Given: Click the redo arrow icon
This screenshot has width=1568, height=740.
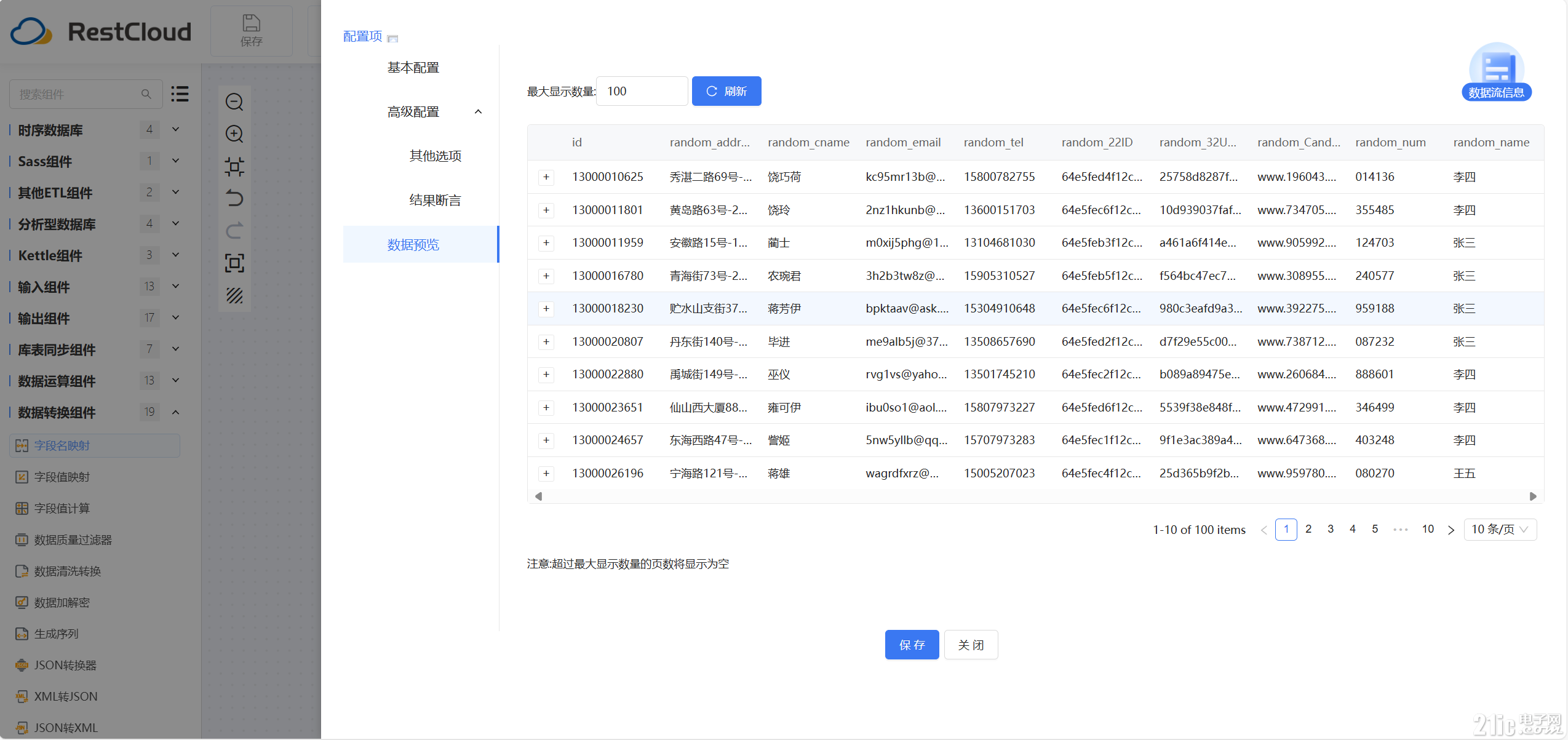Looking at the screenshot, I should point(234,231).
